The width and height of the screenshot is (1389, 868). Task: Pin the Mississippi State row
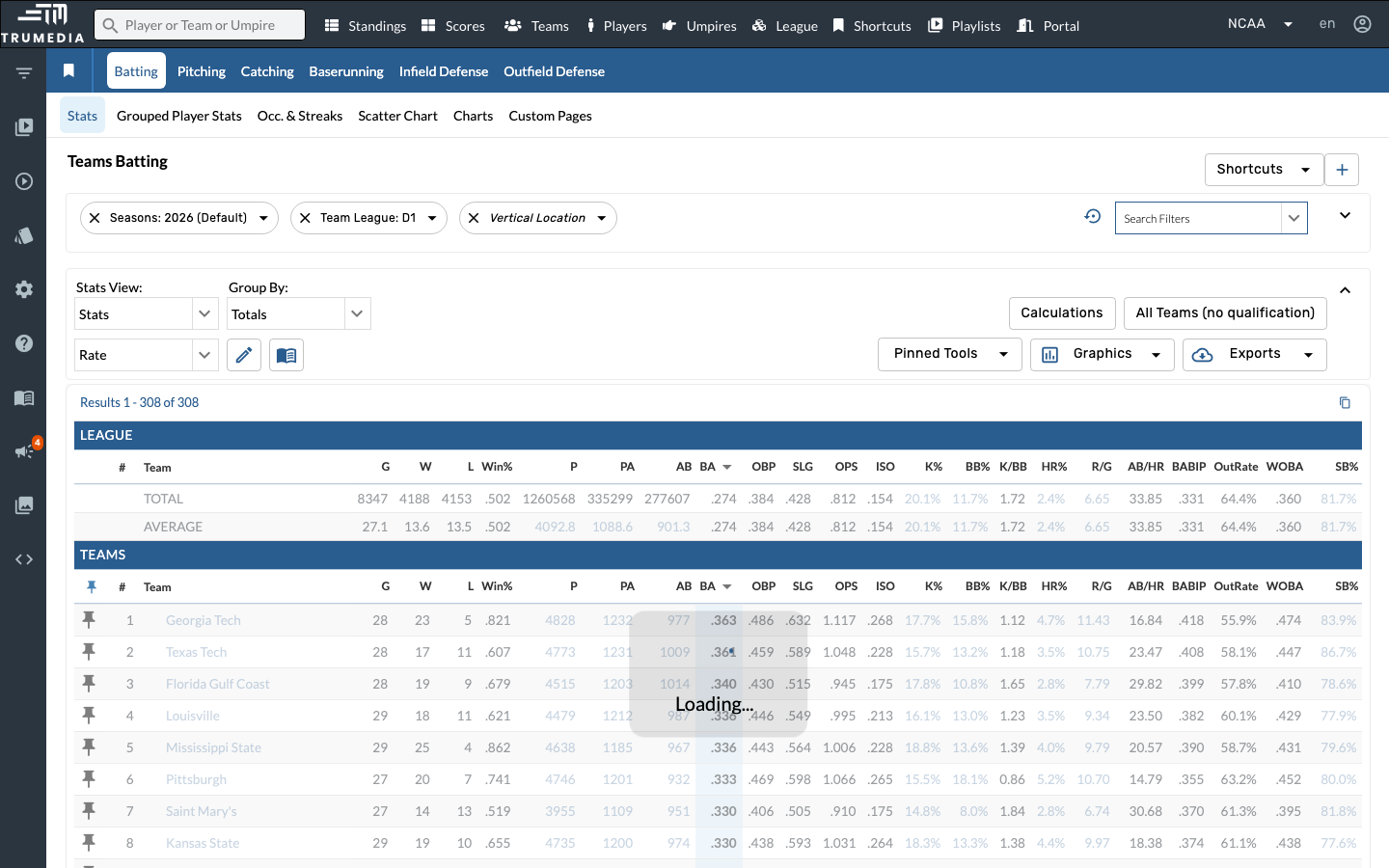[89, 746]
